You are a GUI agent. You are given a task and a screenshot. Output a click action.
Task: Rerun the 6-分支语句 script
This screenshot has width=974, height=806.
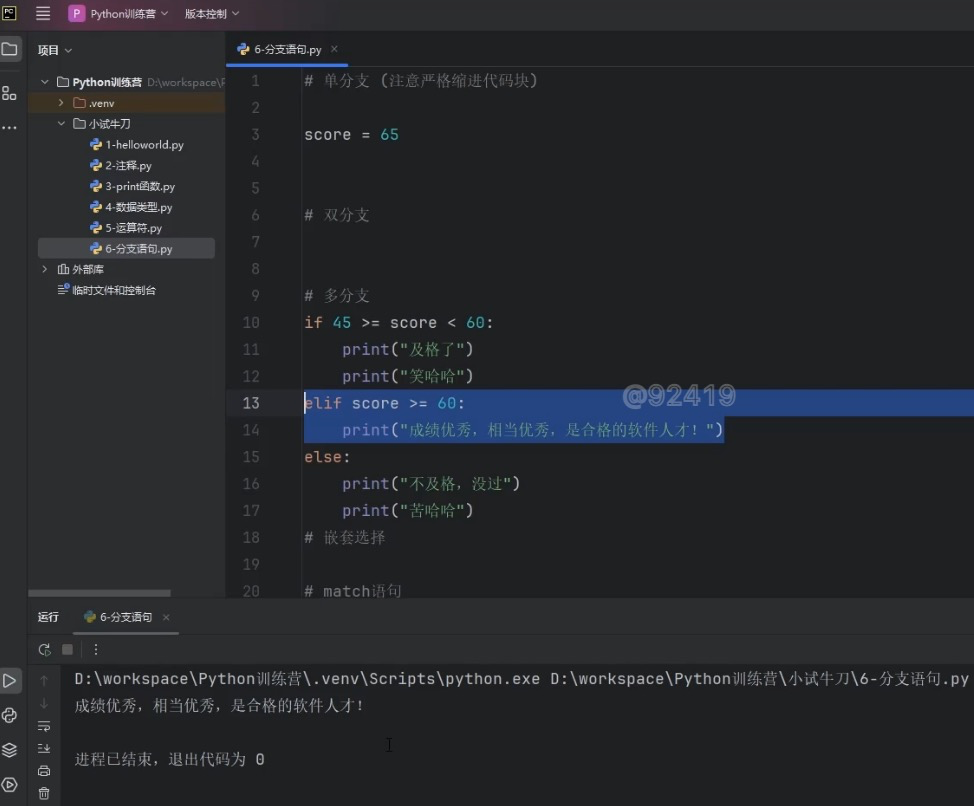tap(44, 650)
